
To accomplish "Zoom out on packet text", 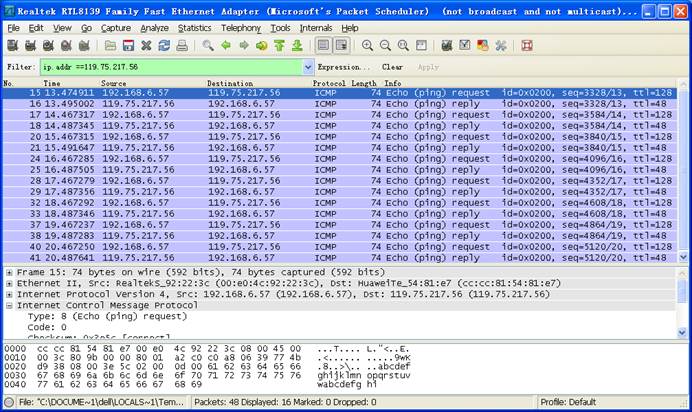I will [385, 45].
